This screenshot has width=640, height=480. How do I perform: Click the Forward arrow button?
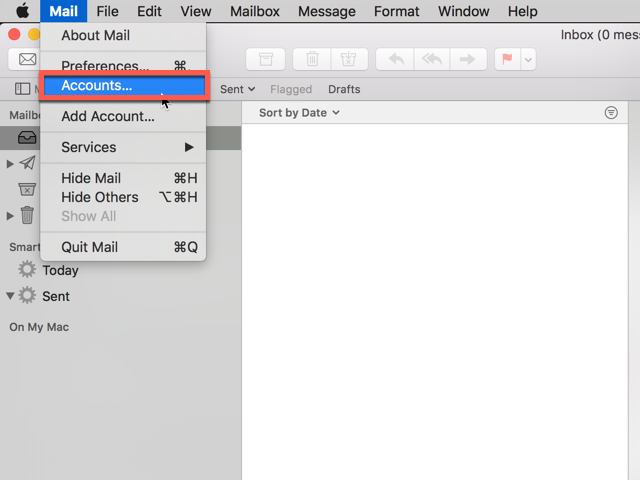click(467, 60)
